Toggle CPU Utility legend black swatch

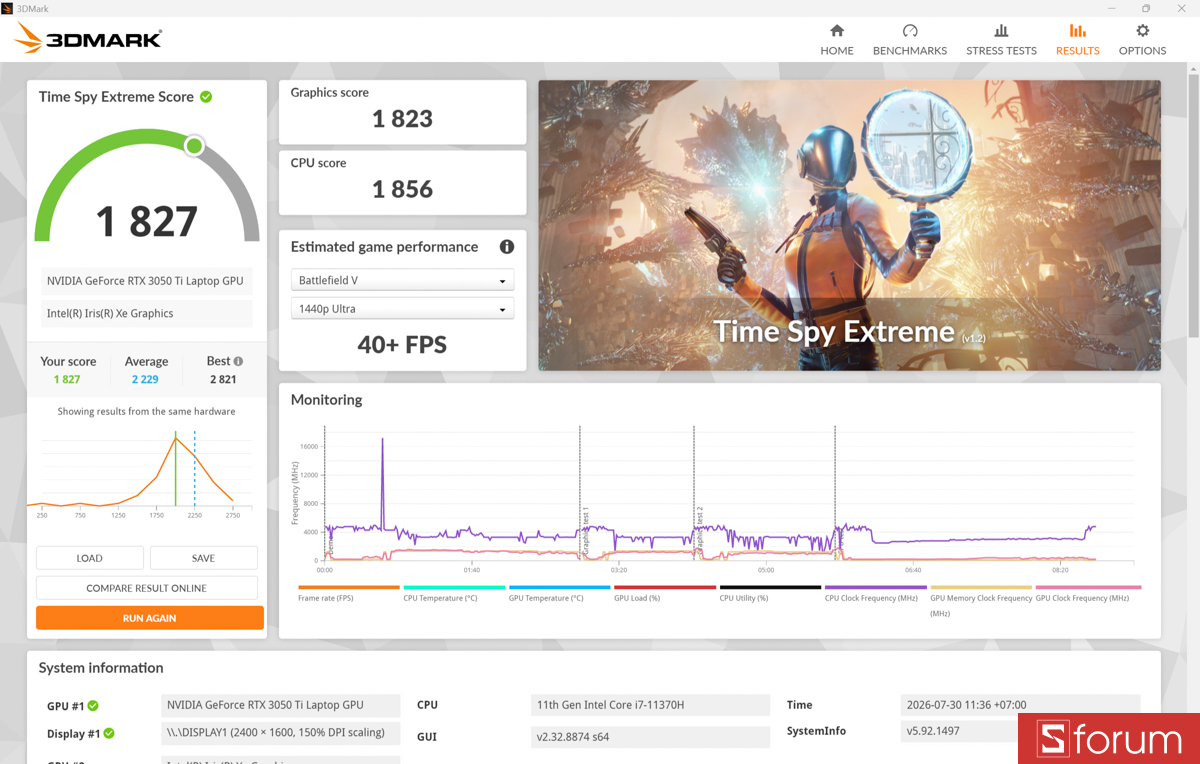tap(770, 588)
